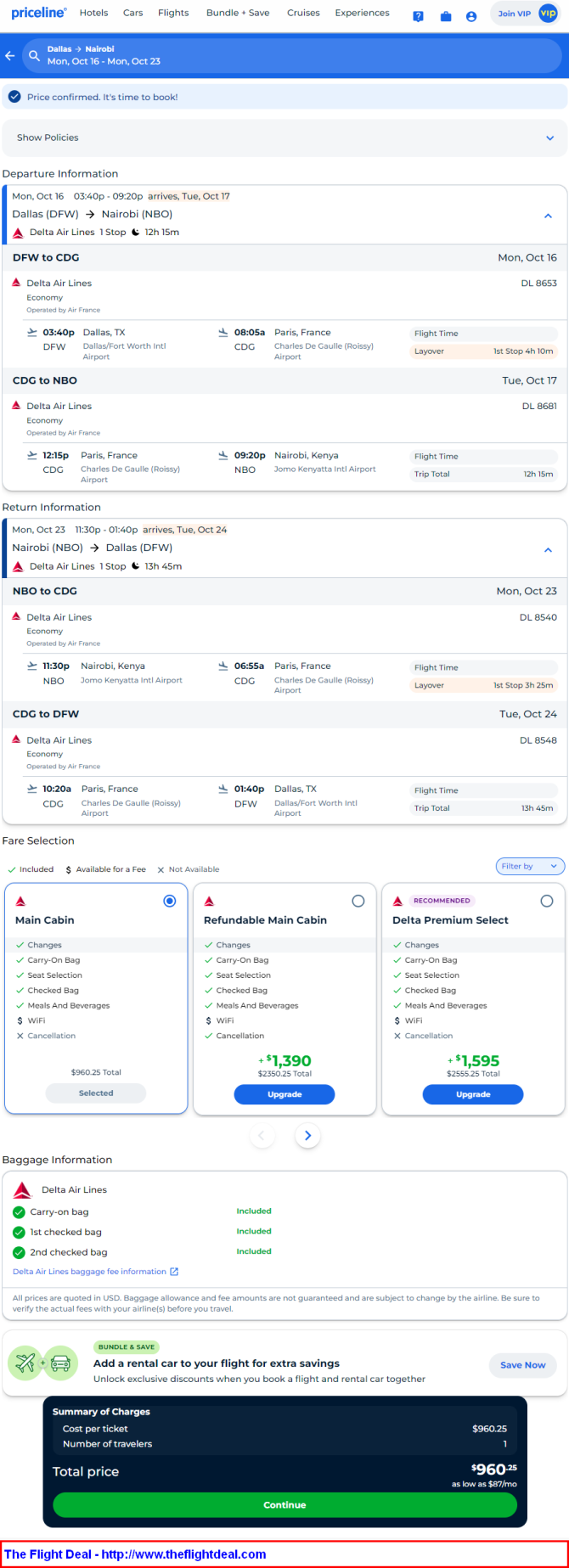
Task: Click the 1st Stop 3h 25m layover text
Action: [523, 685]
